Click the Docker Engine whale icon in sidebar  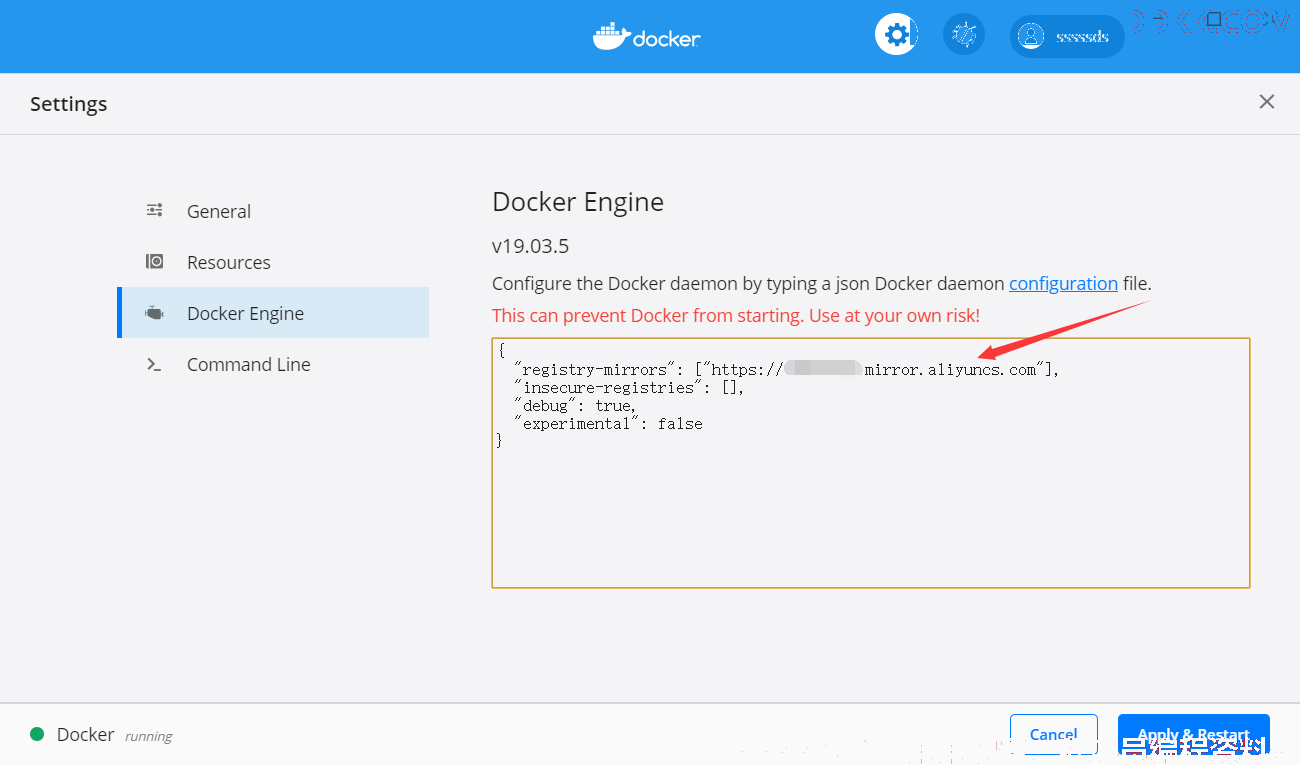pos(155,313)
